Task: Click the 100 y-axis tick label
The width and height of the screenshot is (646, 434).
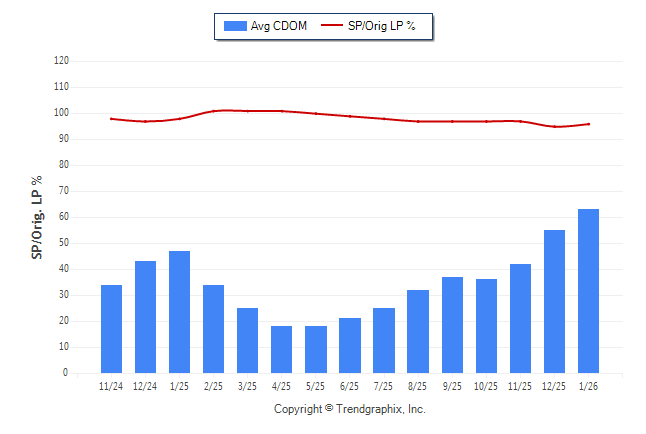Action: (x=61, y=113)
